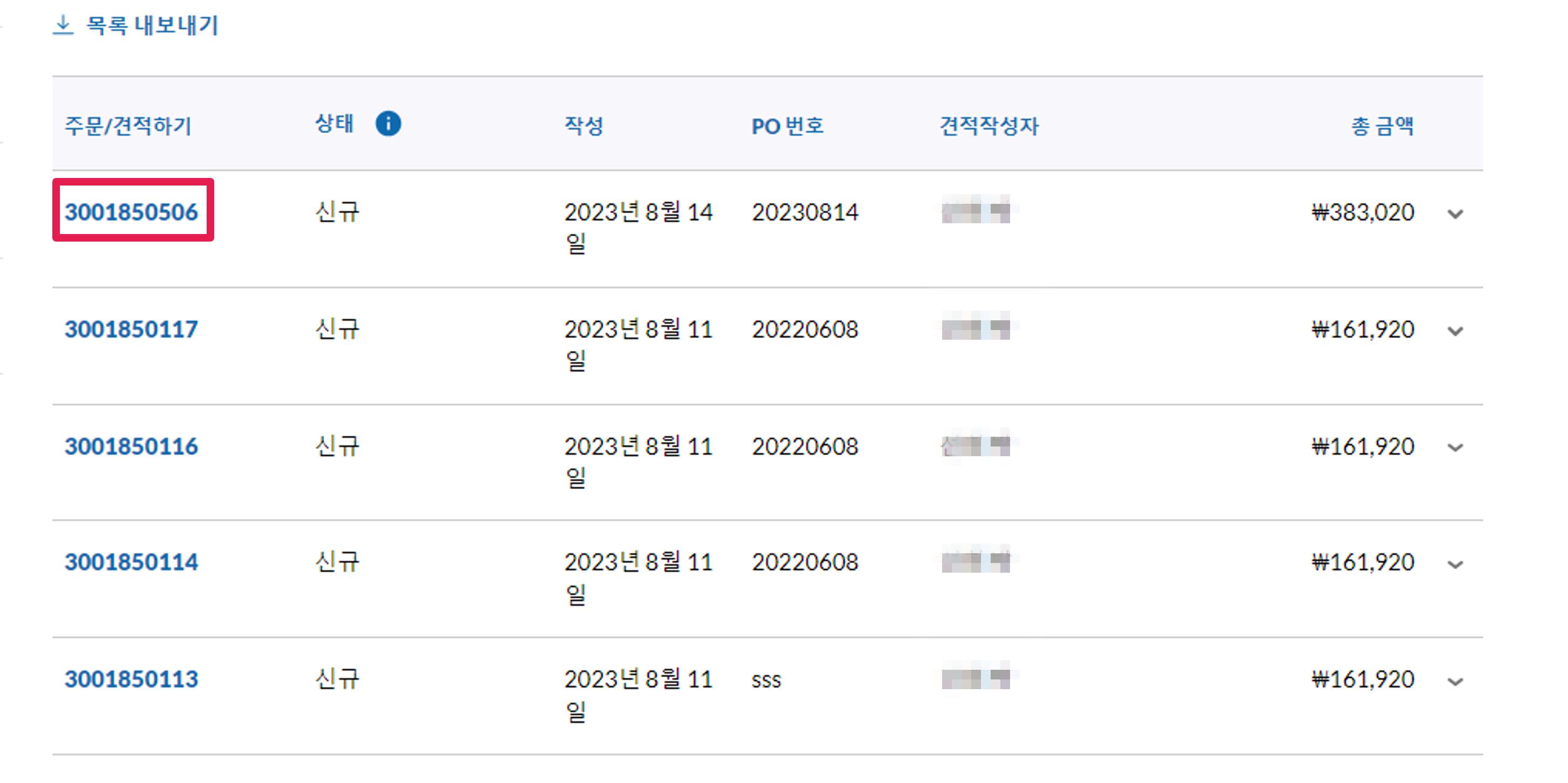Viewport: 1568px width, 783px height.
Task: Open order number 3001850113
Action: click(x=132, y=679)
